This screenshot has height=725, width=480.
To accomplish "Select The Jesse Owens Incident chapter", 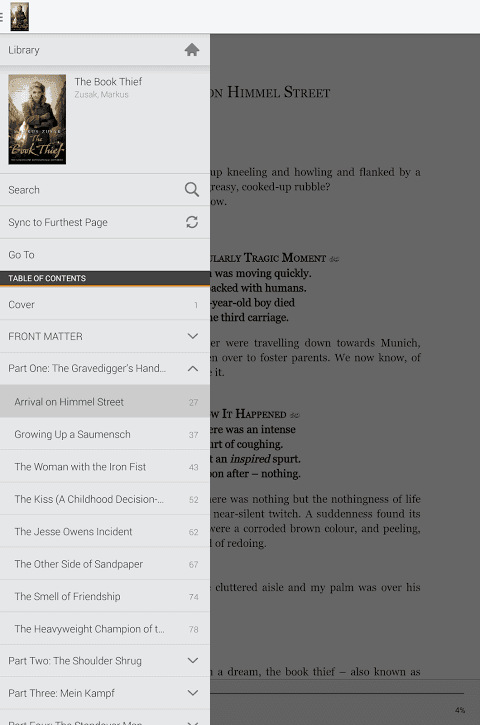I will pos(105,531).
